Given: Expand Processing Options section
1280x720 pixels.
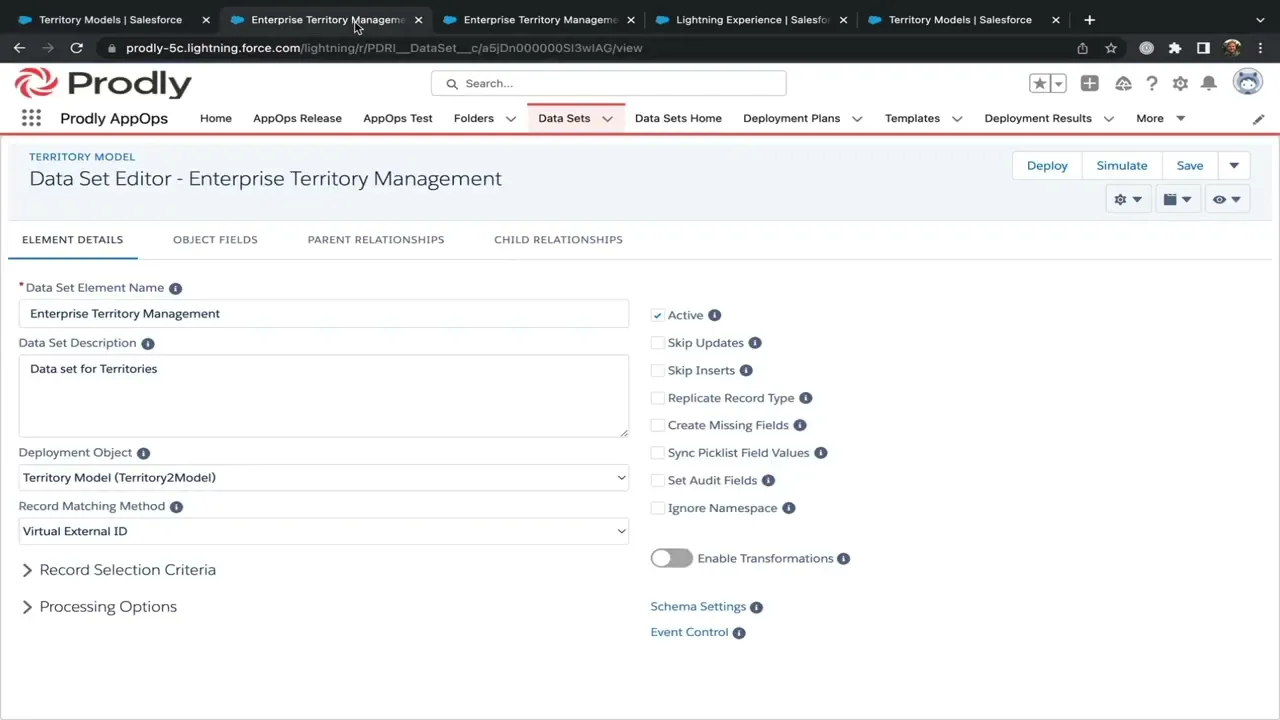Looking at the screenshot, I should coord(99,607).
